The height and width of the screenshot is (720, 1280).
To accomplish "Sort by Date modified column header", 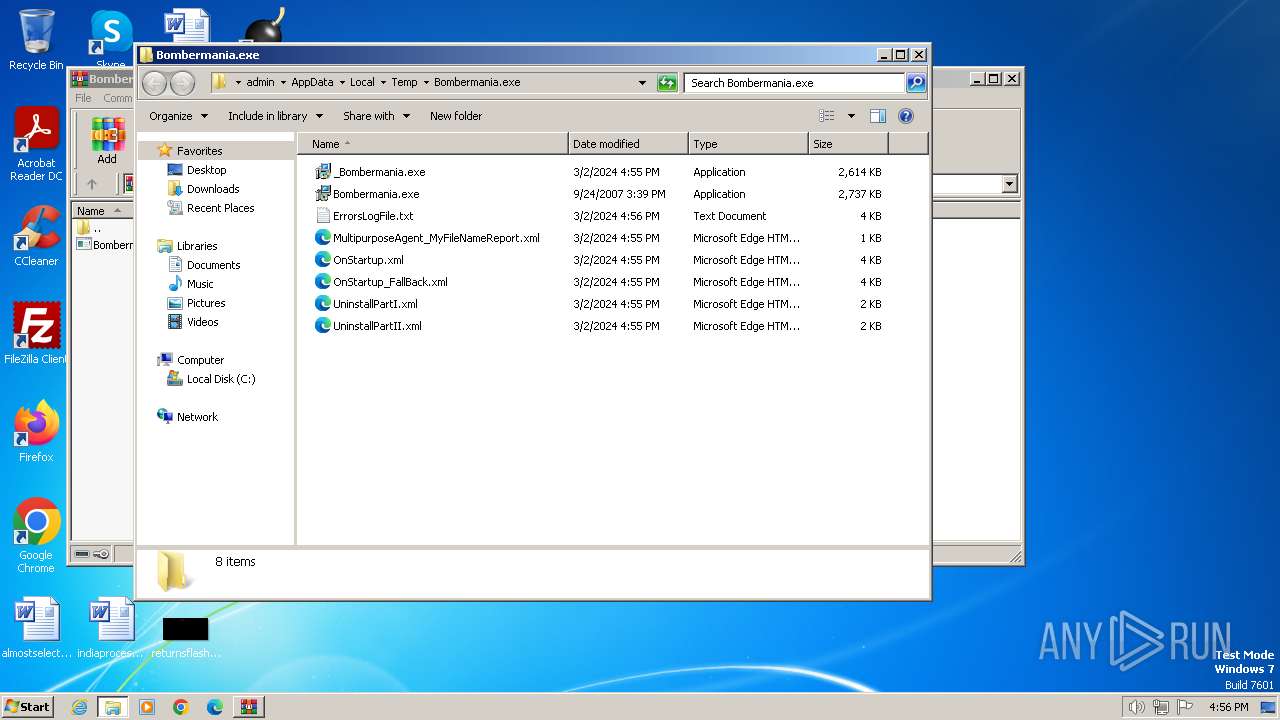I will (x=628, y=144).
